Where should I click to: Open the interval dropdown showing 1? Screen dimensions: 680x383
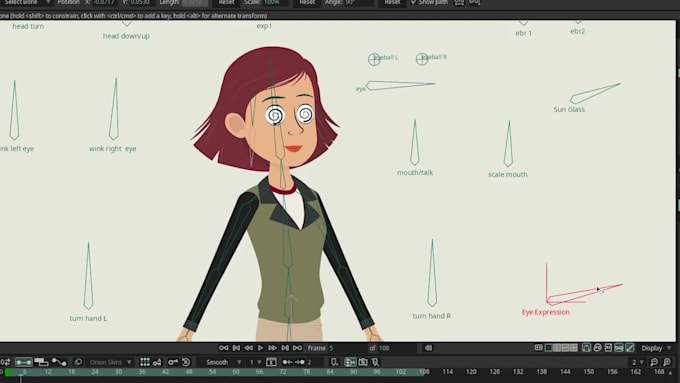255,362
